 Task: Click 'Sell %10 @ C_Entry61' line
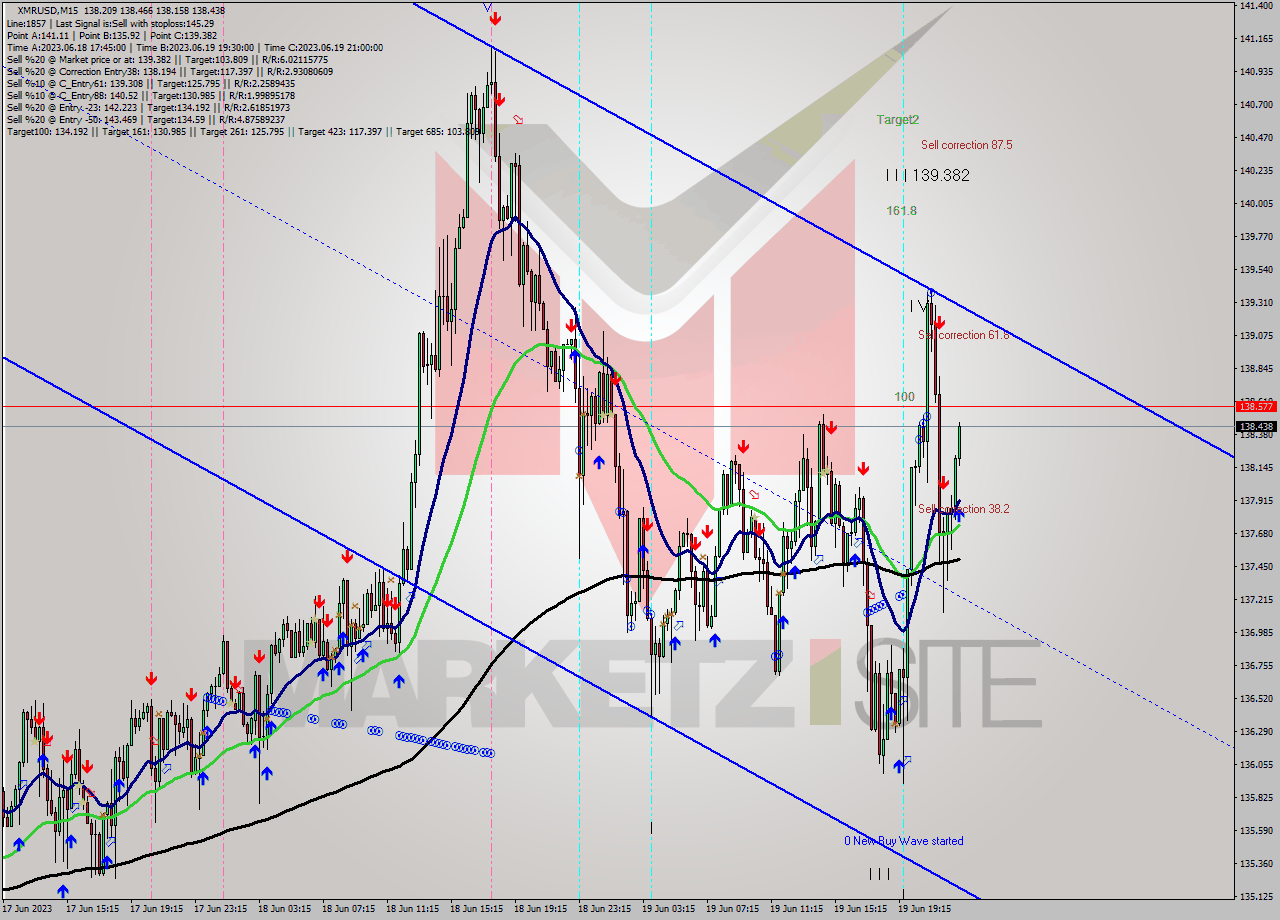pyautogui.click(x=150, y=84)
